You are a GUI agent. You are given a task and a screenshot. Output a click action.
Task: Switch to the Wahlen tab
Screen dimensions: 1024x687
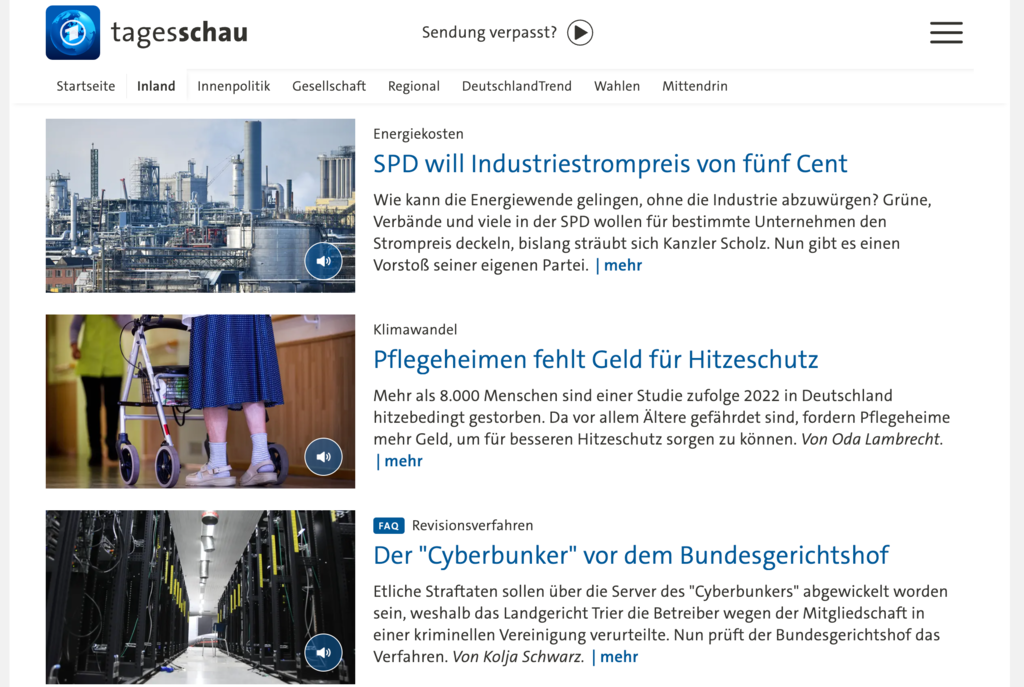[617, 86]
